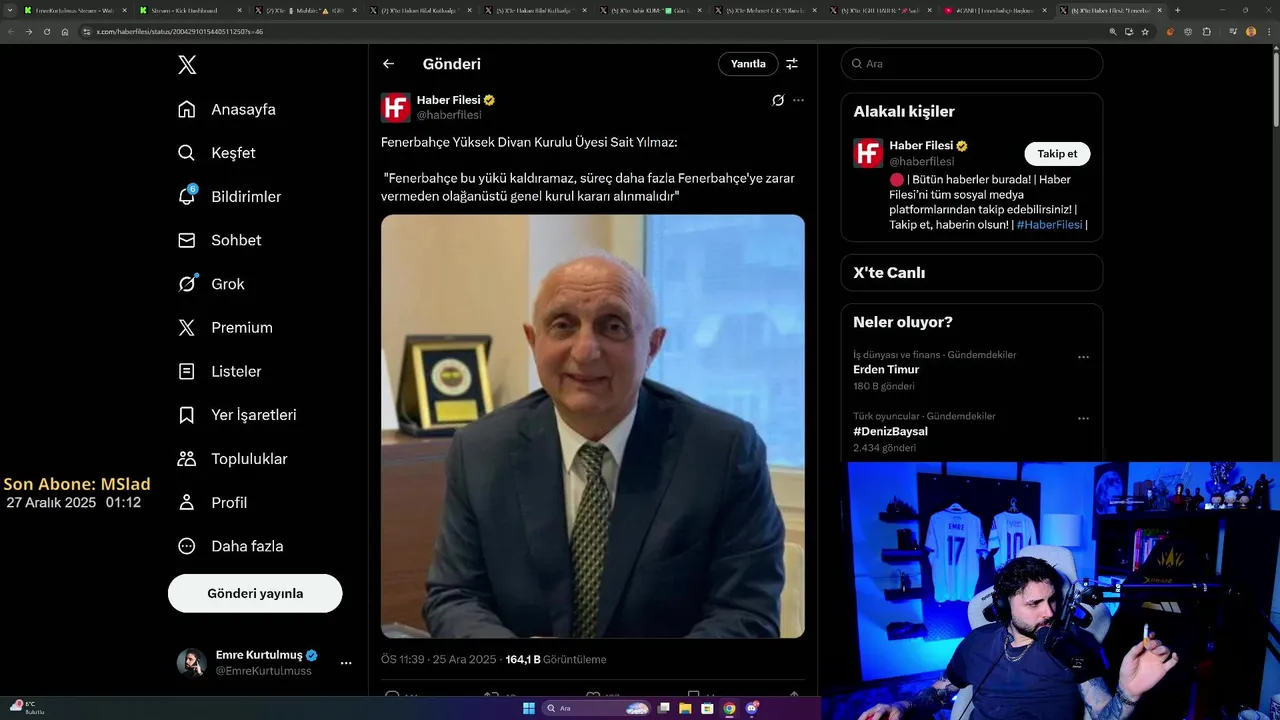Switch to Stream Kick Dashboard tab
This screenshot has height=720, width=1280.
190,10
